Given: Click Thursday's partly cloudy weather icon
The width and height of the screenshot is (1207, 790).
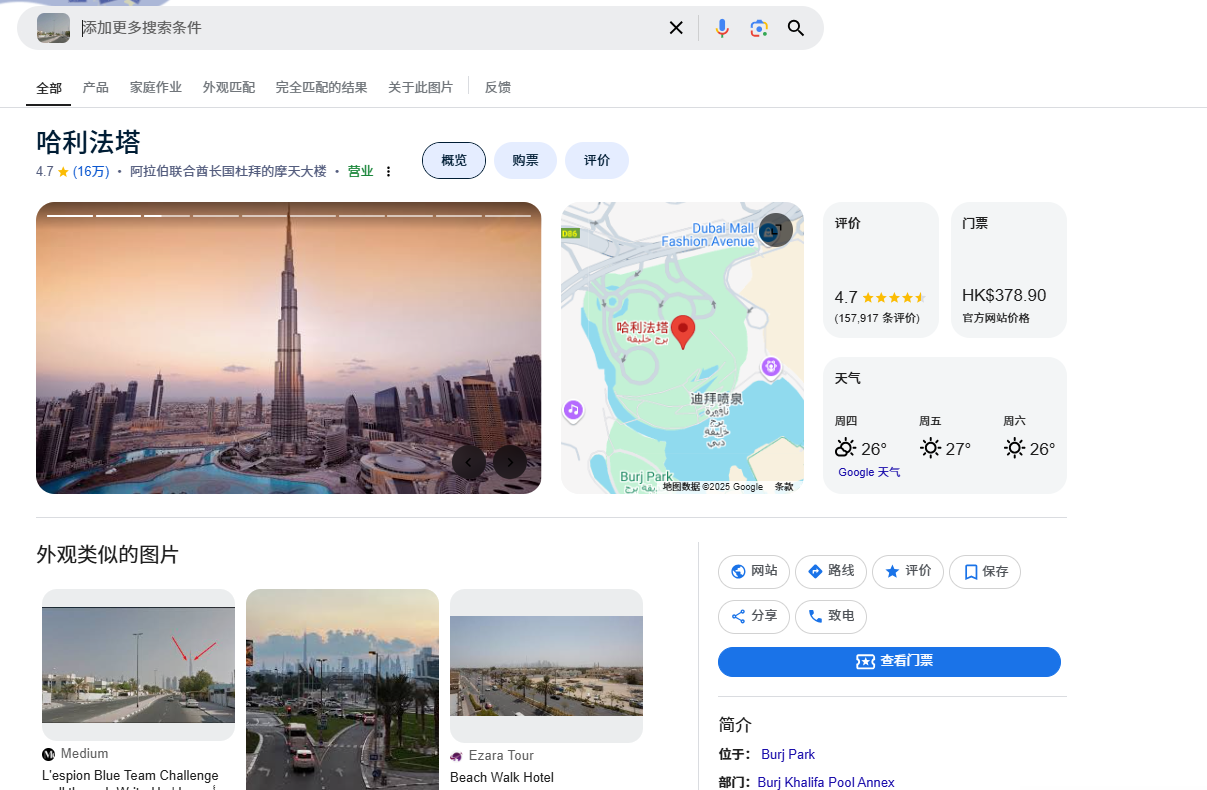Looking at the screenshot, I should (845, 448).
